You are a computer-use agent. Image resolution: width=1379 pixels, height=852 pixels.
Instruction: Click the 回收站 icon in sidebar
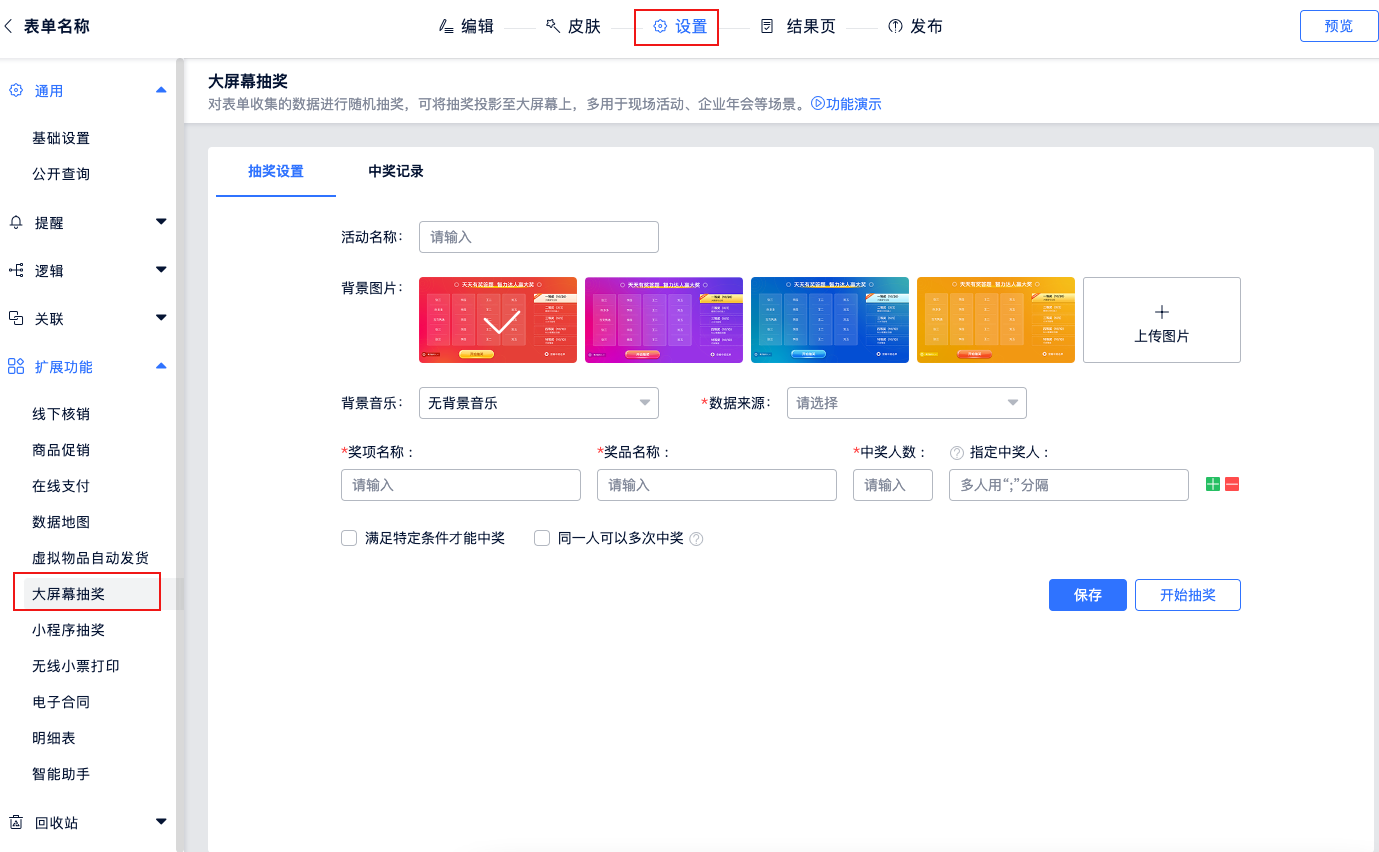point(16,822)
